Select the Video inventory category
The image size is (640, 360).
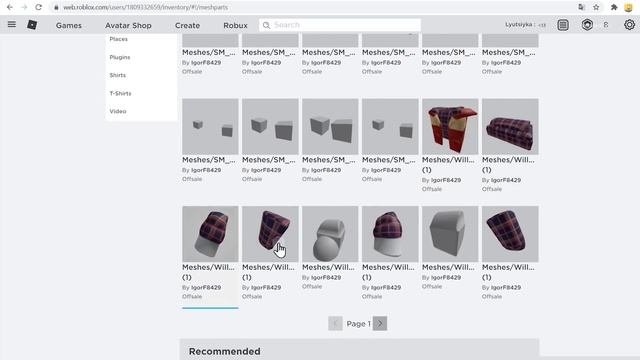click(x=118, y=111)
